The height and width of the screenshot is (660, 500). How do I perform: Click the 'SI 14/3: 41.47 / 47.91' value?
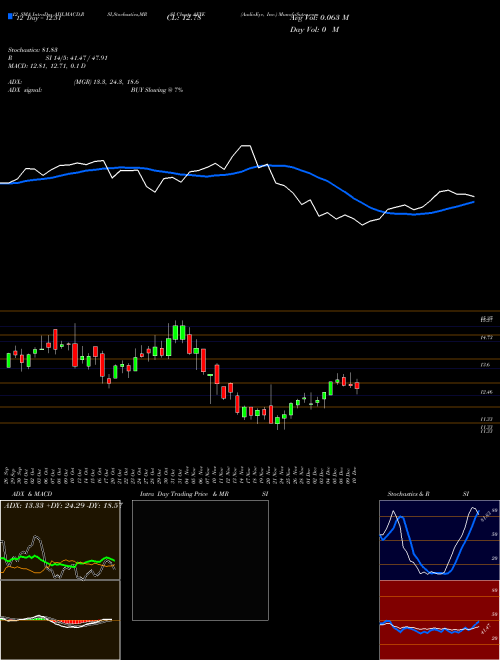coord(77,58)
